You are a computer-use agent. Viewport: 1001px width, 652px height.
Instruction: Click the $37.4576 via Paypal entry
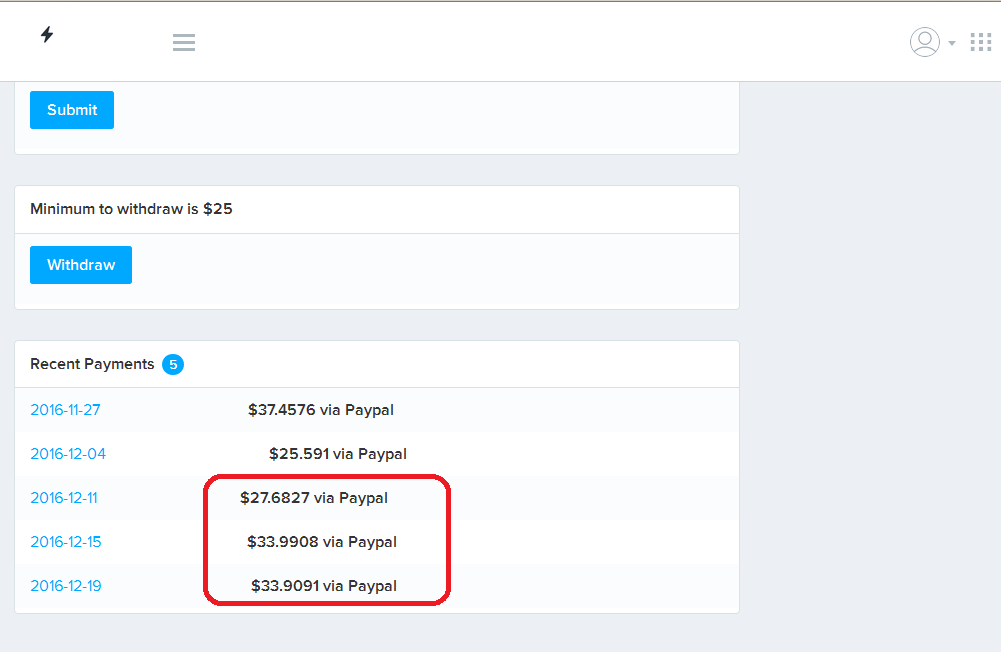(x=321, y=410)
